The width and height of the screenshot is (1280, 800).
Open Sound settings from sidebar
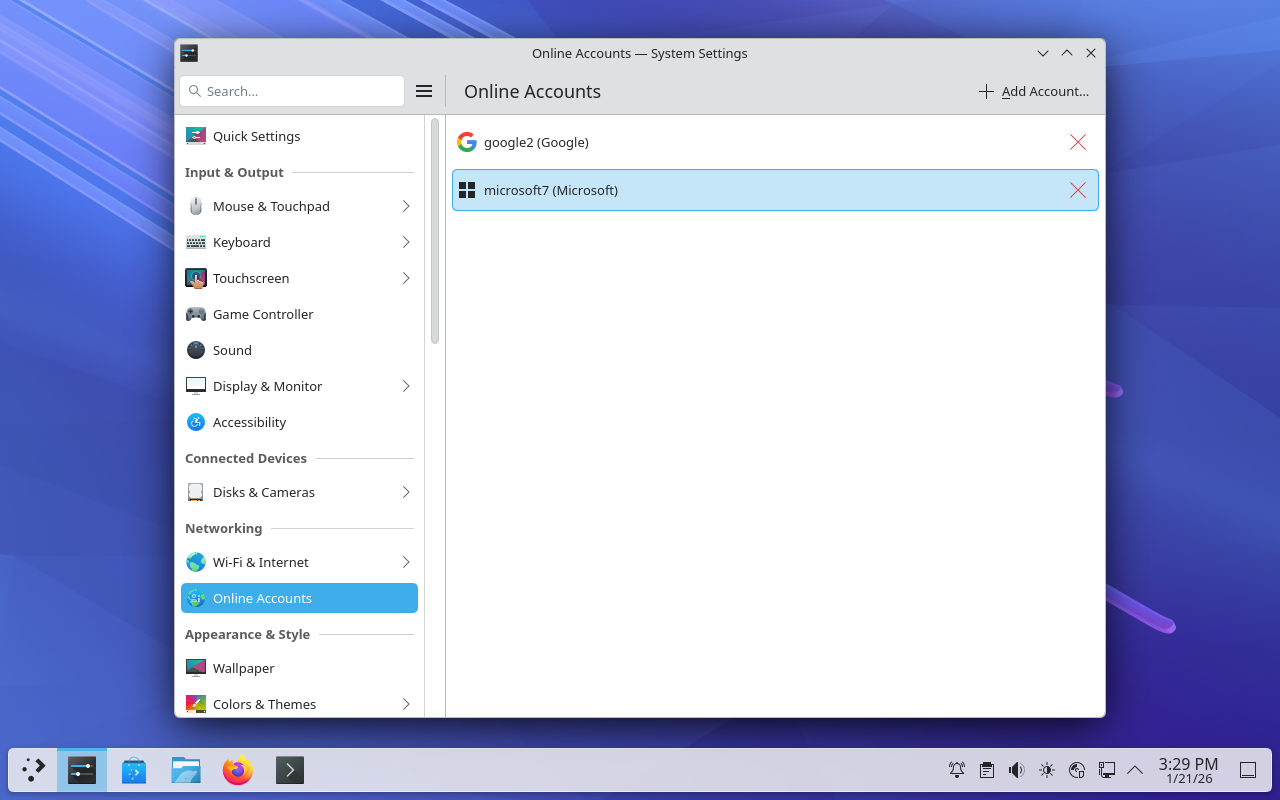[232, 350]
